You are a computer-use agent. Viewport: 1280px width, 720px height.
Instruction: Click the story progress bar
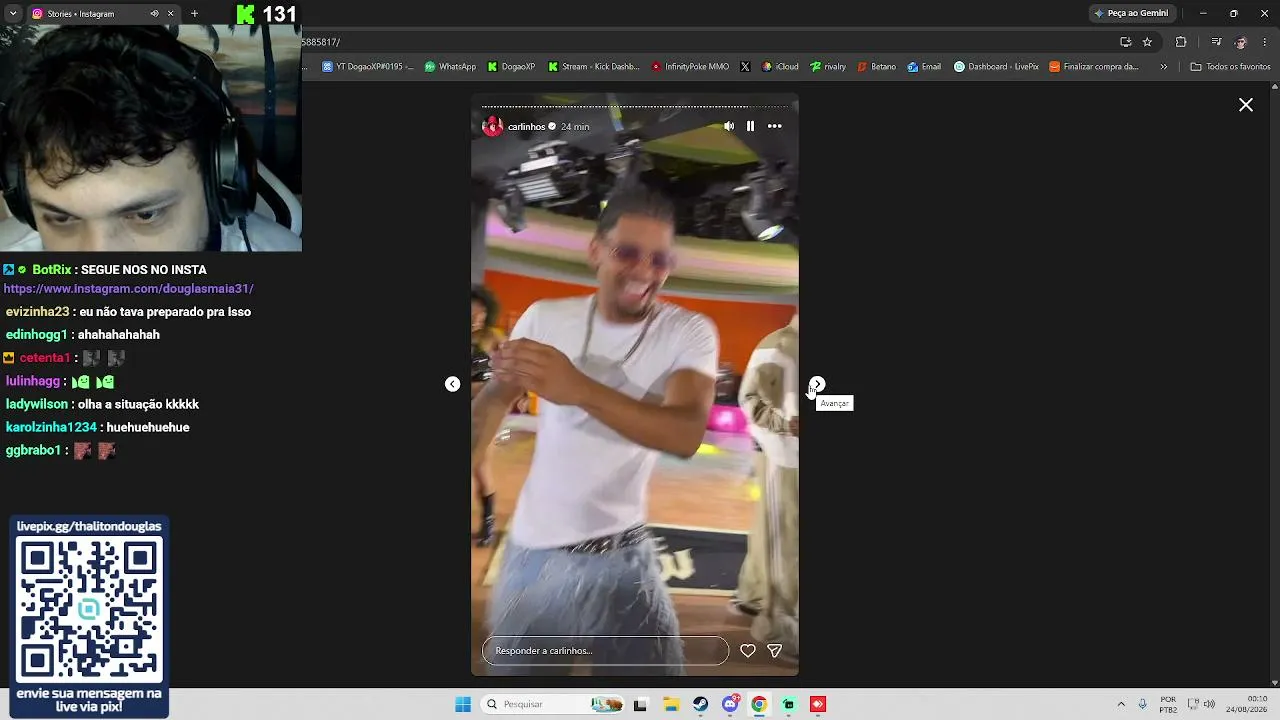635,106
